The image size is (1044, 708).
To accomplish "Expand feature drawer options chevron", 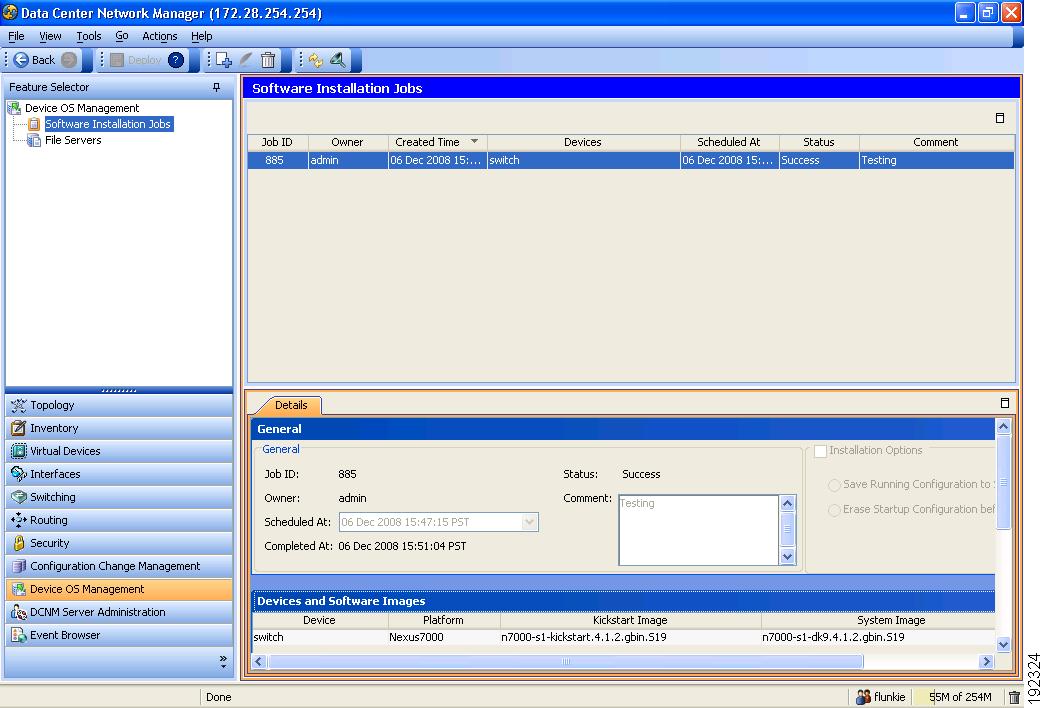I will pyautogui.click(x=223, y=661).
